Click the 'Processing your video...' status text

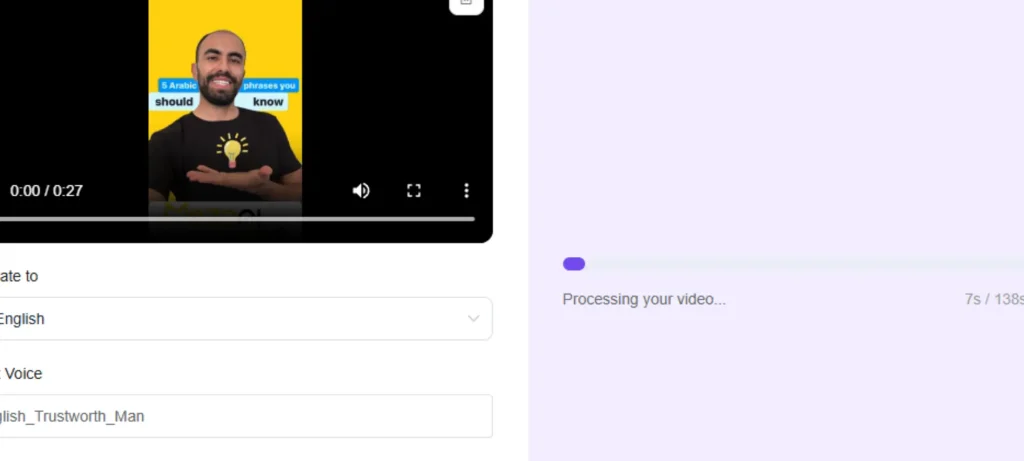point(644,299)
